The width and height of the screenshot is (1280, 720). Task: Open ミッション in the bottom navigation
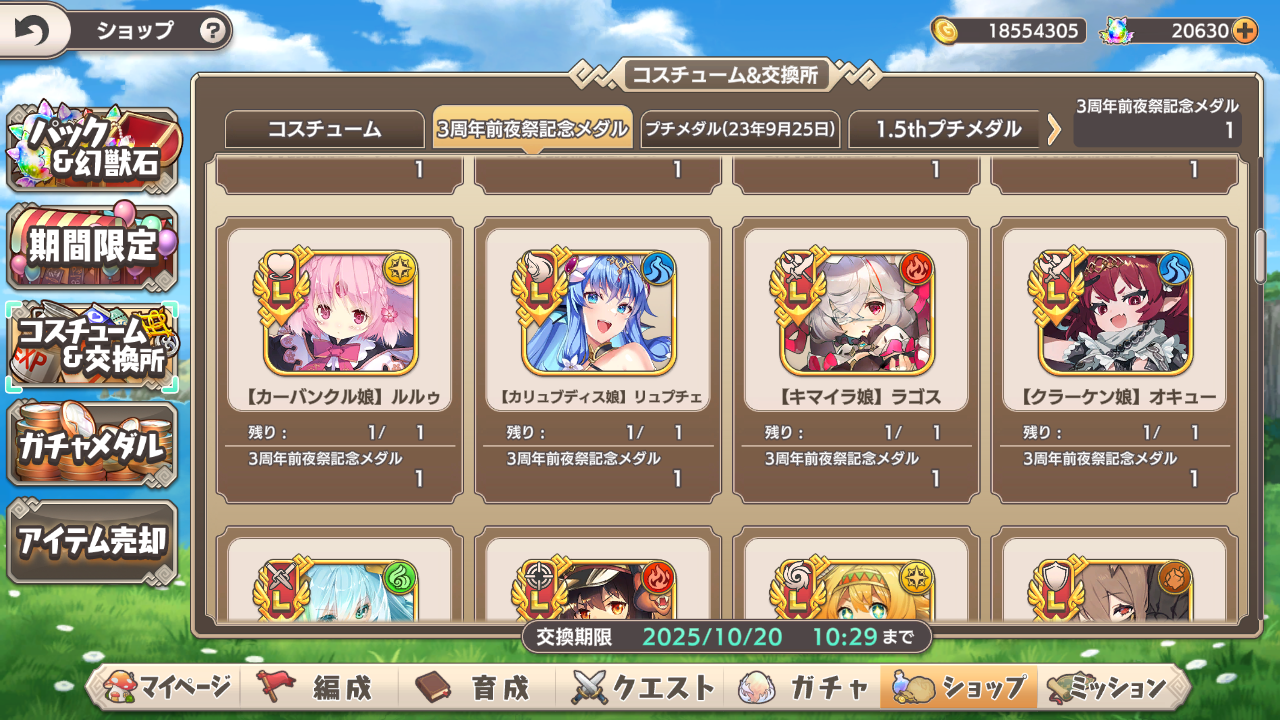(x=1108, y=687)
